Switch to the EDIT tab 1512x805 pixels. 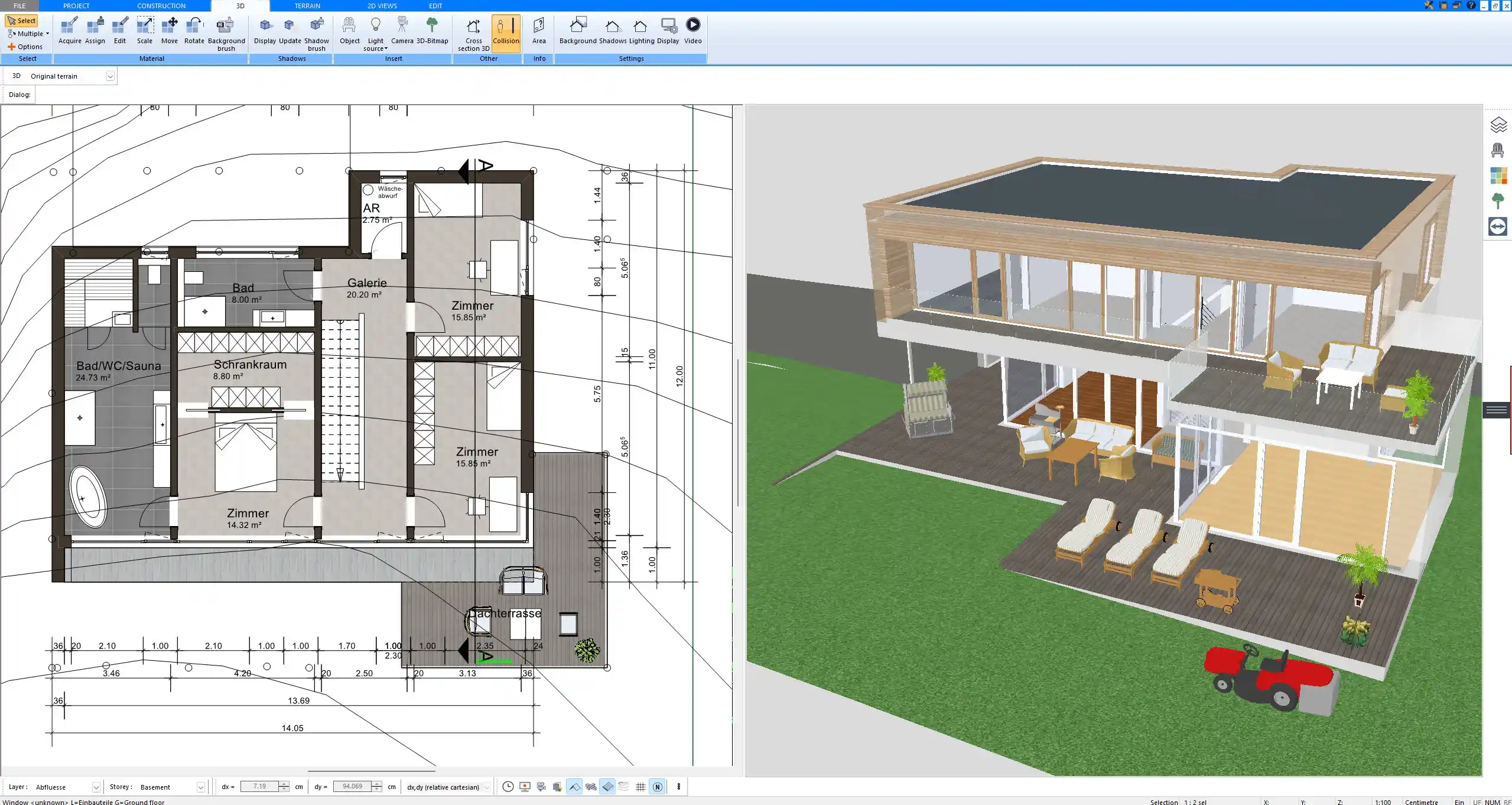[x=435, y=5]
